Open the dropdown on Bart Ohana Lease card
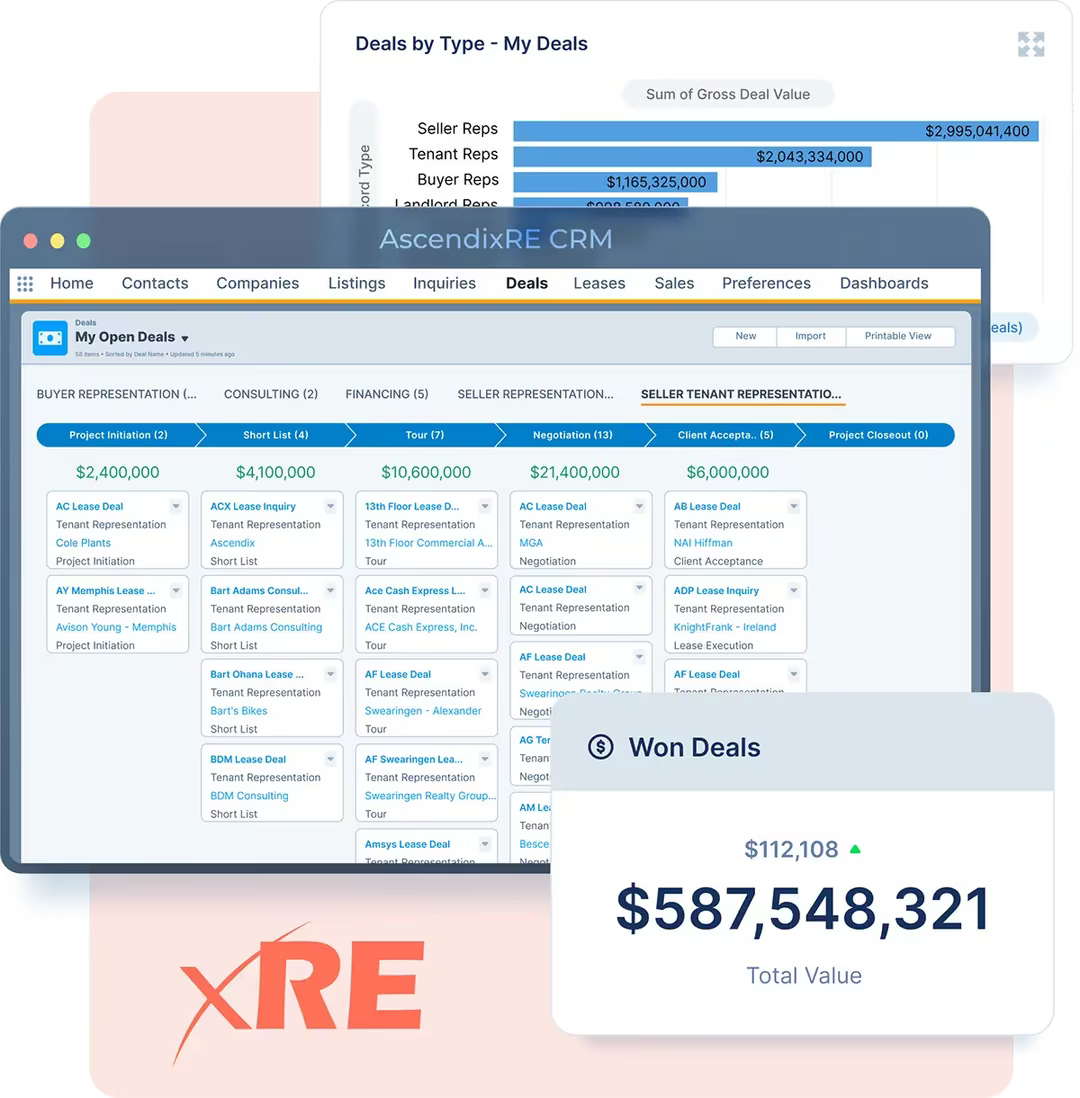The height and width of the screenshot is (1098, 1080). (x=331, y=674)
